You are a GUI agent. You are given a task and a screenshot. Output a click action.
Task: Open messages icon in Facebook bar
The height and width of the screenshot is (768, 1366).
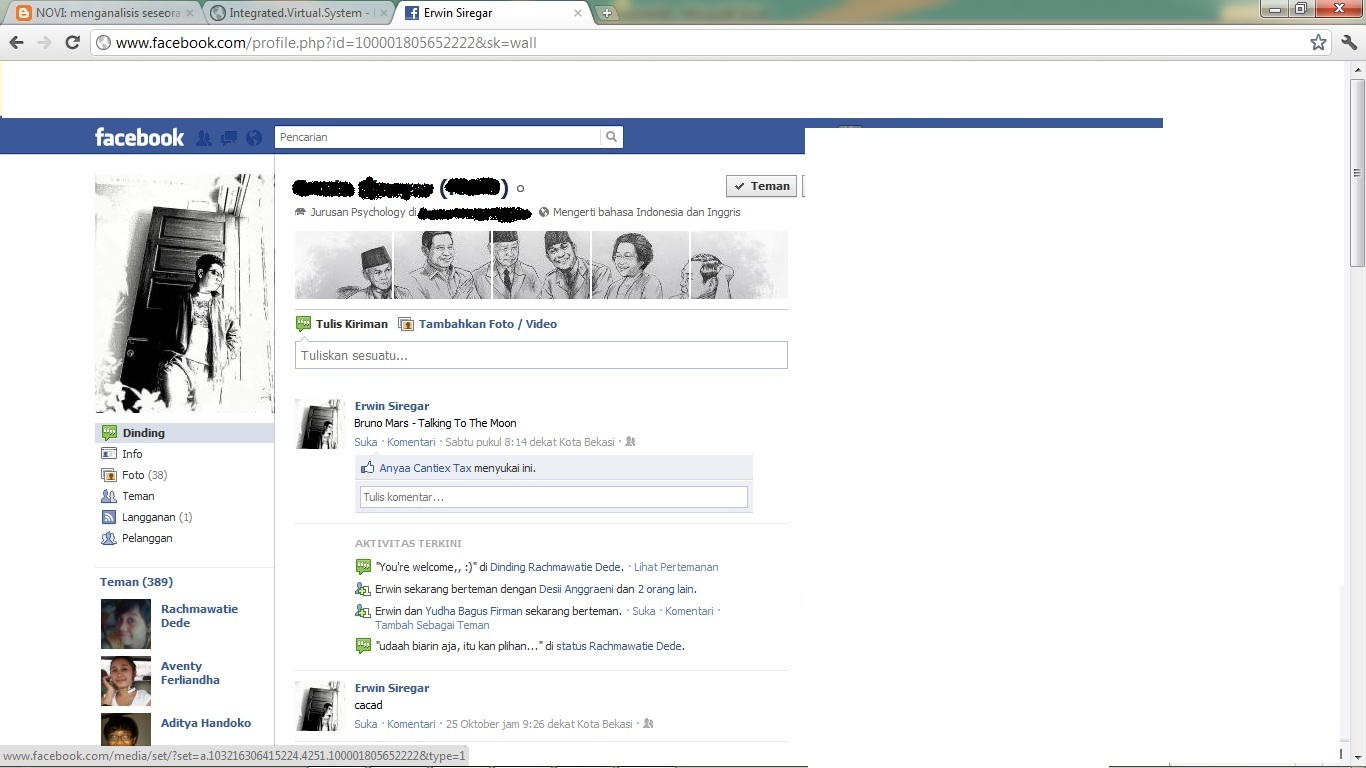click(229, 138)
